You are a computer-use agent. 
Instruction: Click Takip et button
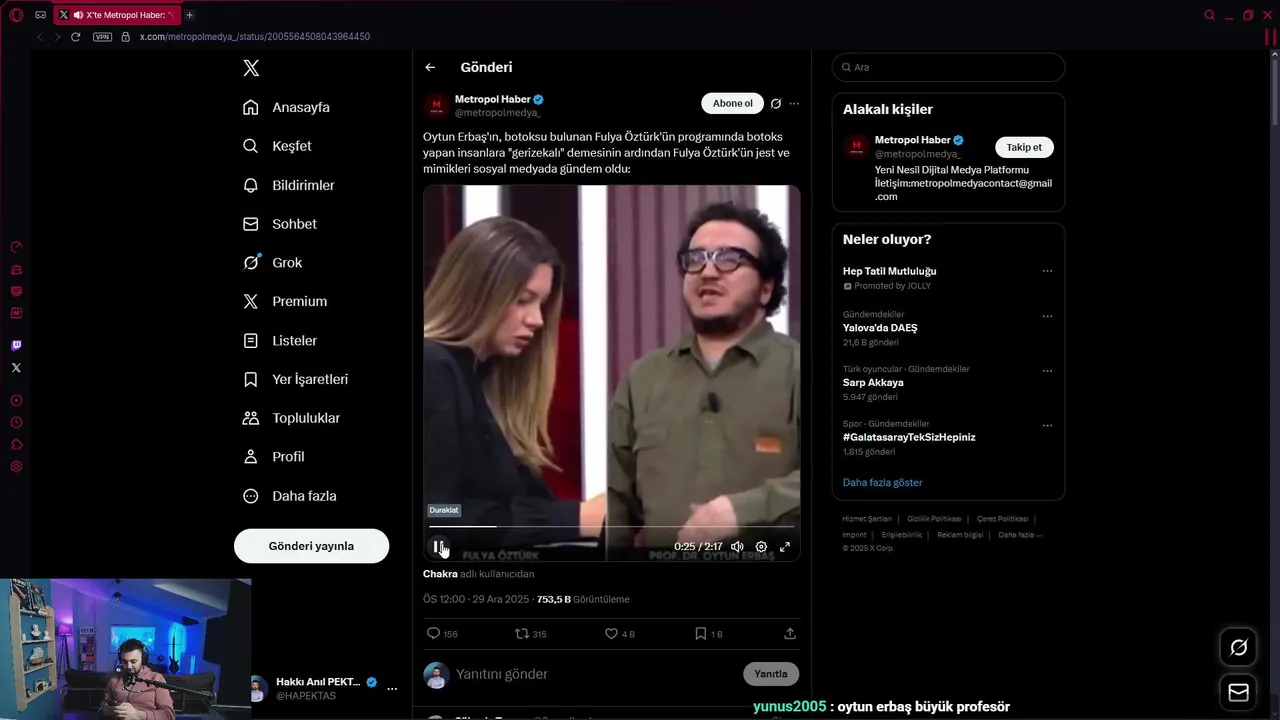click(1024, 147)
